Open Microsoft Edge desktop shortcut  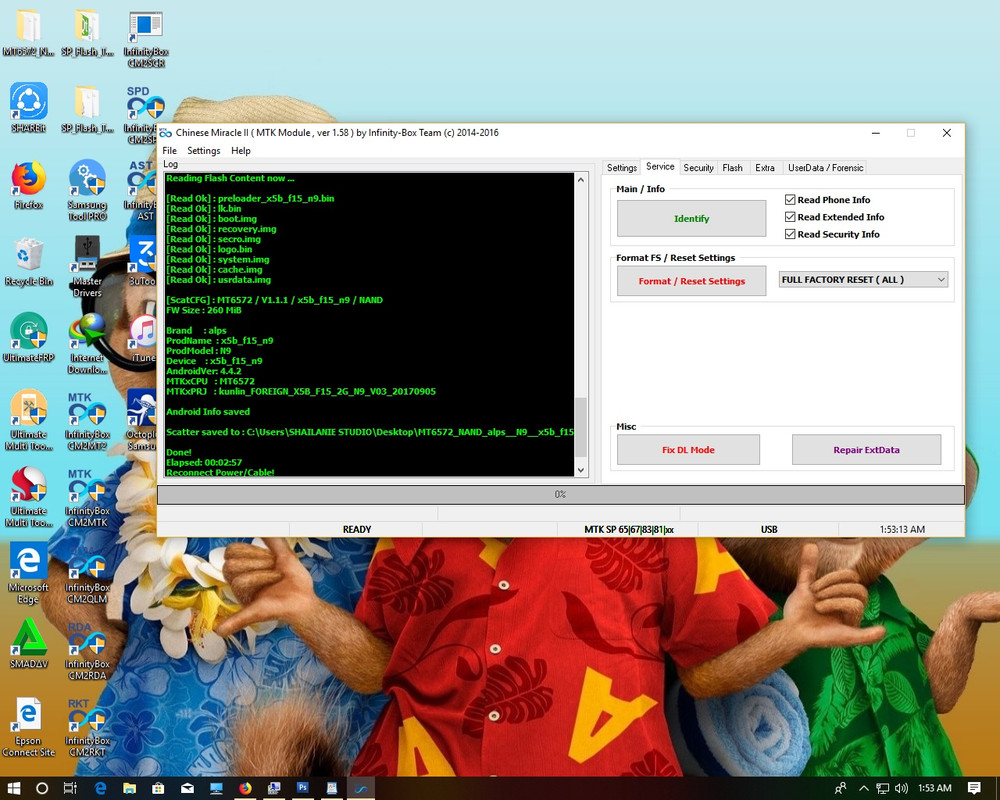click(x=29, y=573)
